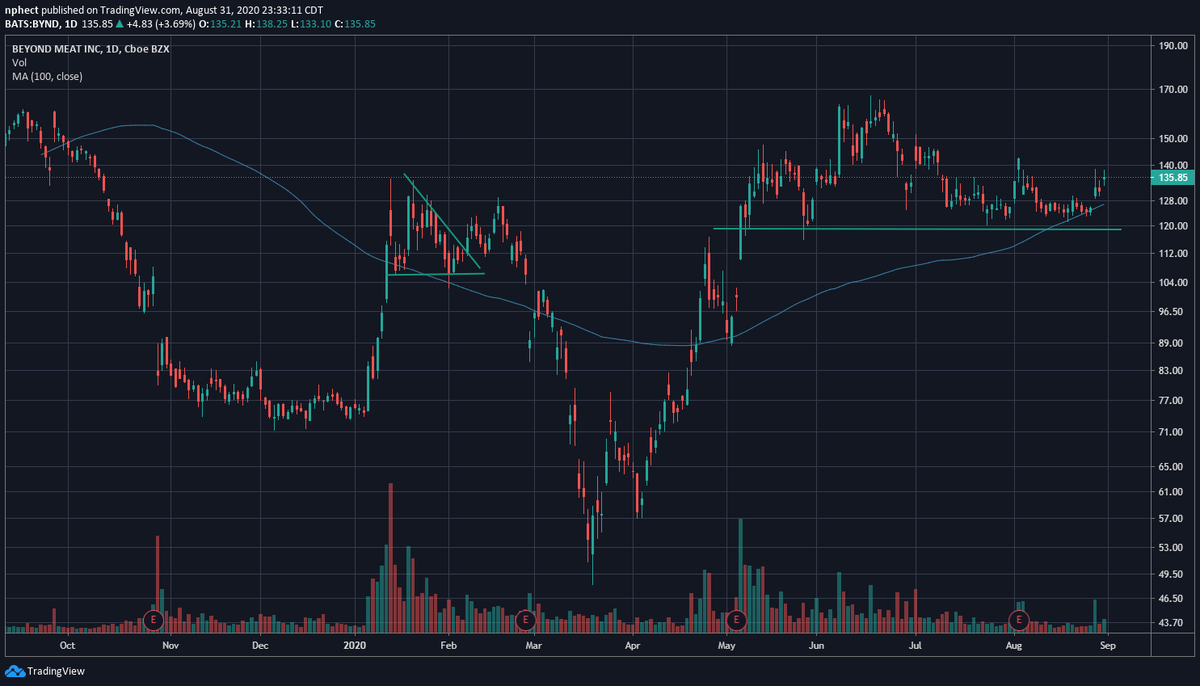Click the 150.00 price axis label

[x=1171, y=138]
